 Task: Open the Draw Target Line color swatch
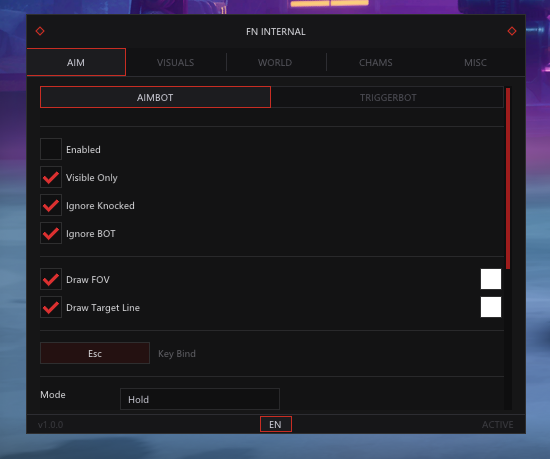pyautogui.click(x=491, y=307)
